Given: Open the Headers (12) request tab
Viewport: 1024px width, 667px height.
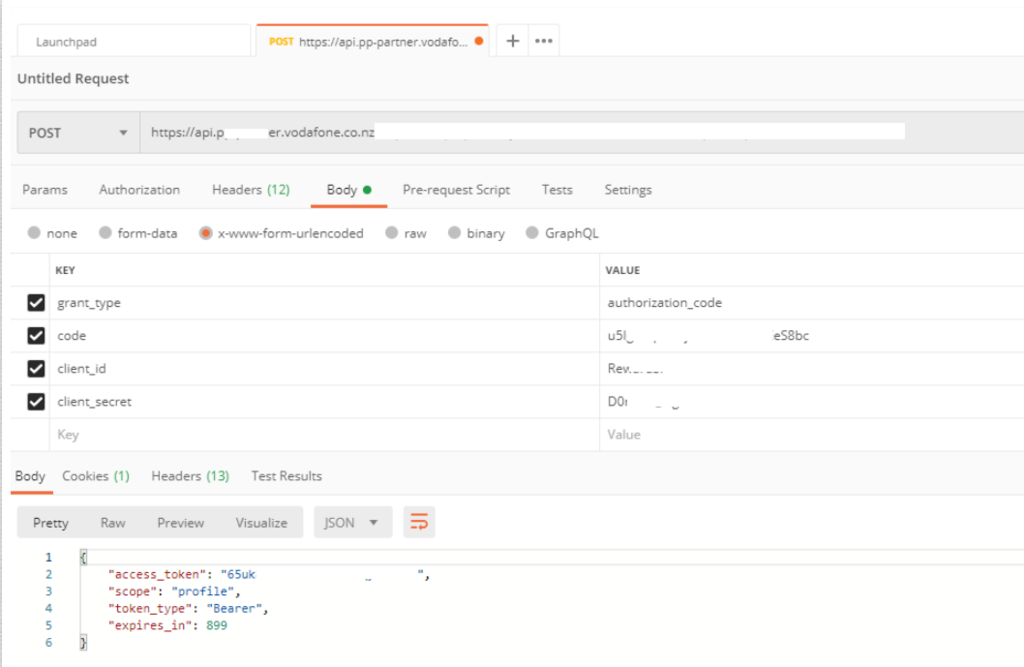Looking at the screenshot, I should coord(250,190).
